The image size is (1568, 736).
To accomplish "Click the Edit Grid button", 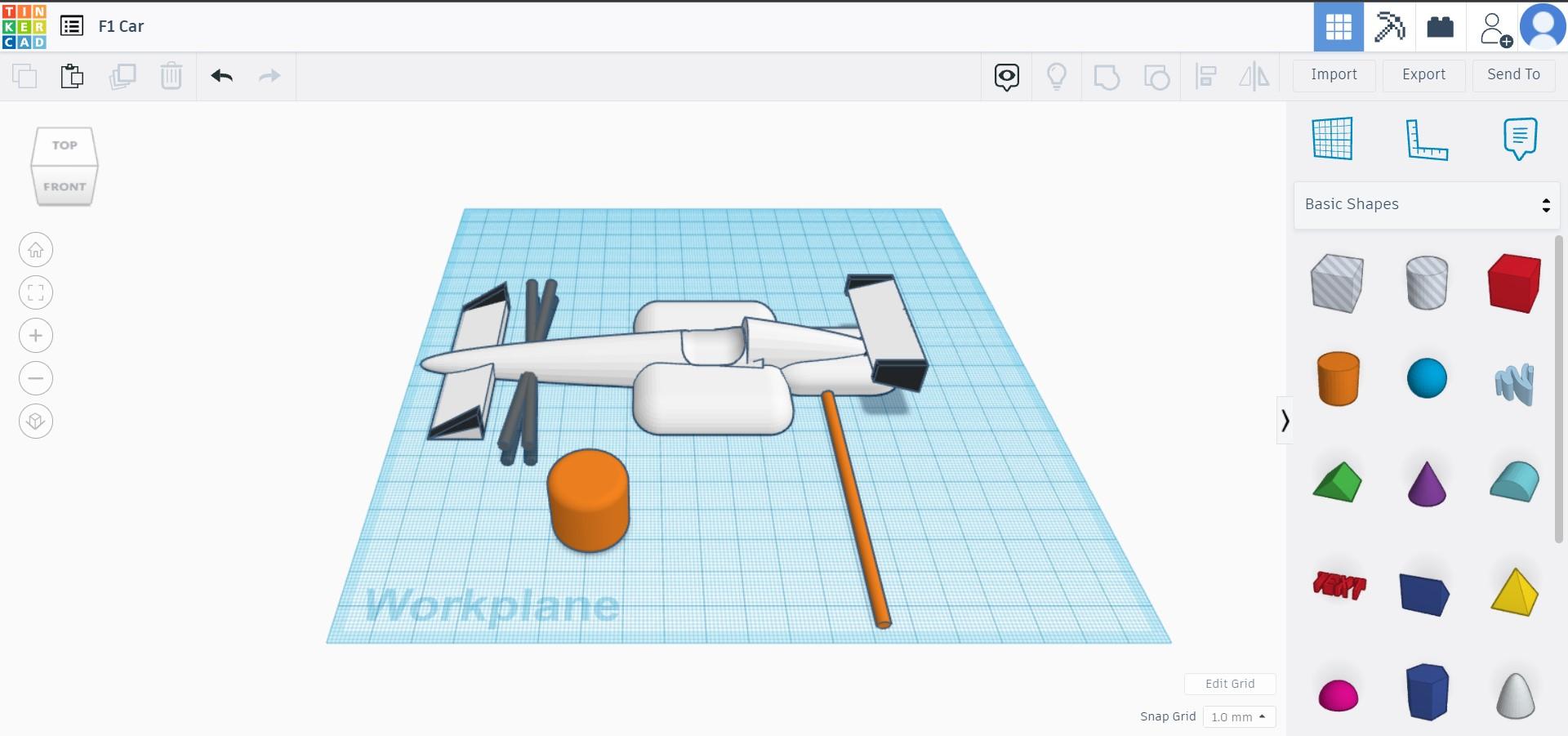I will point(1230,684).
